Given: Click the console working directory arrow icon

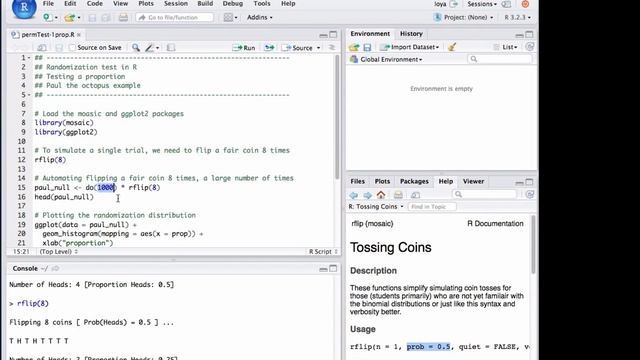Looking at the screenshot, I should (x=55, y=269).
